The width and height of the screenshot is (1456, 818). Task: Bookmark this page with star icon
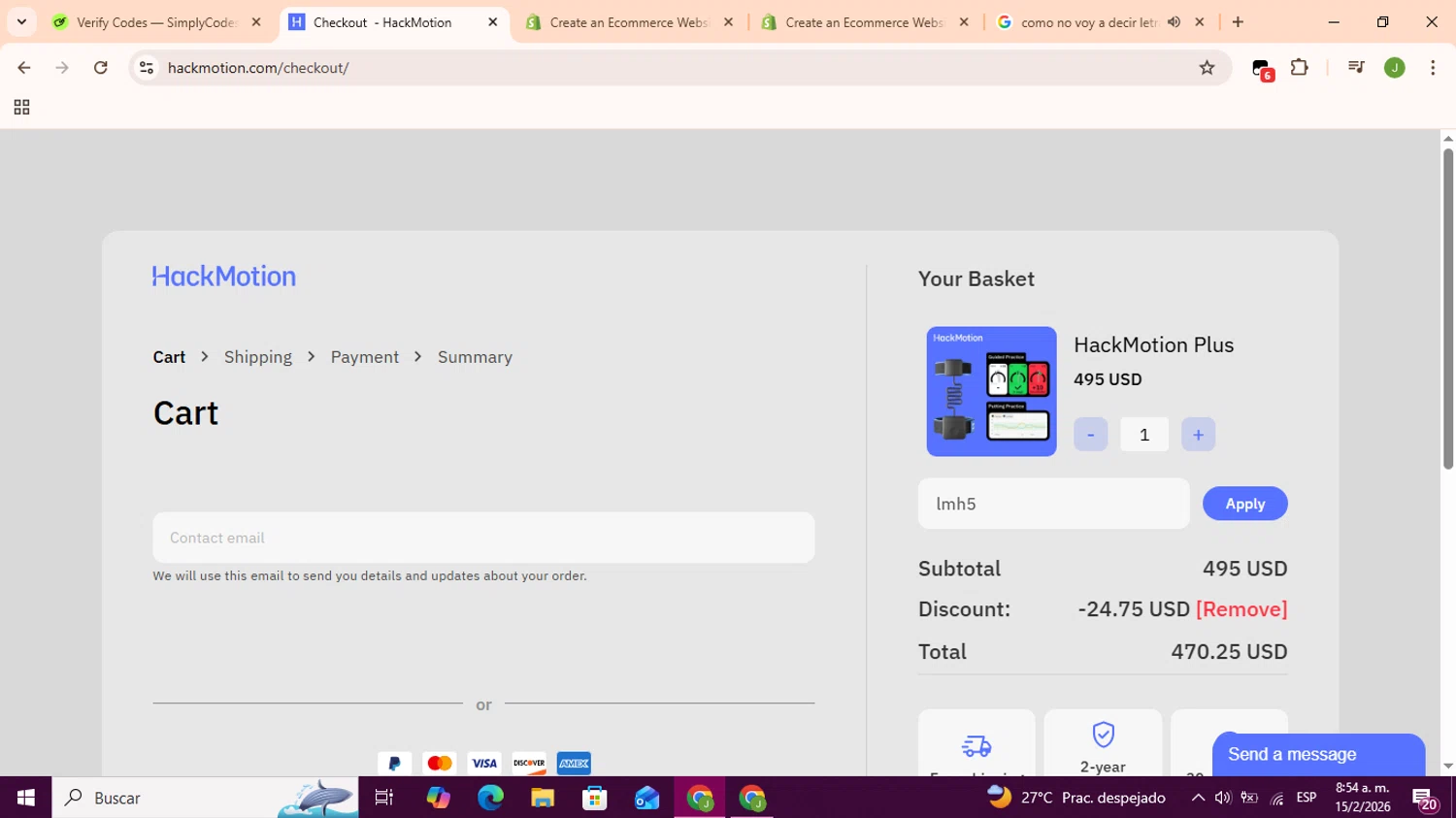coord(1207,68)
